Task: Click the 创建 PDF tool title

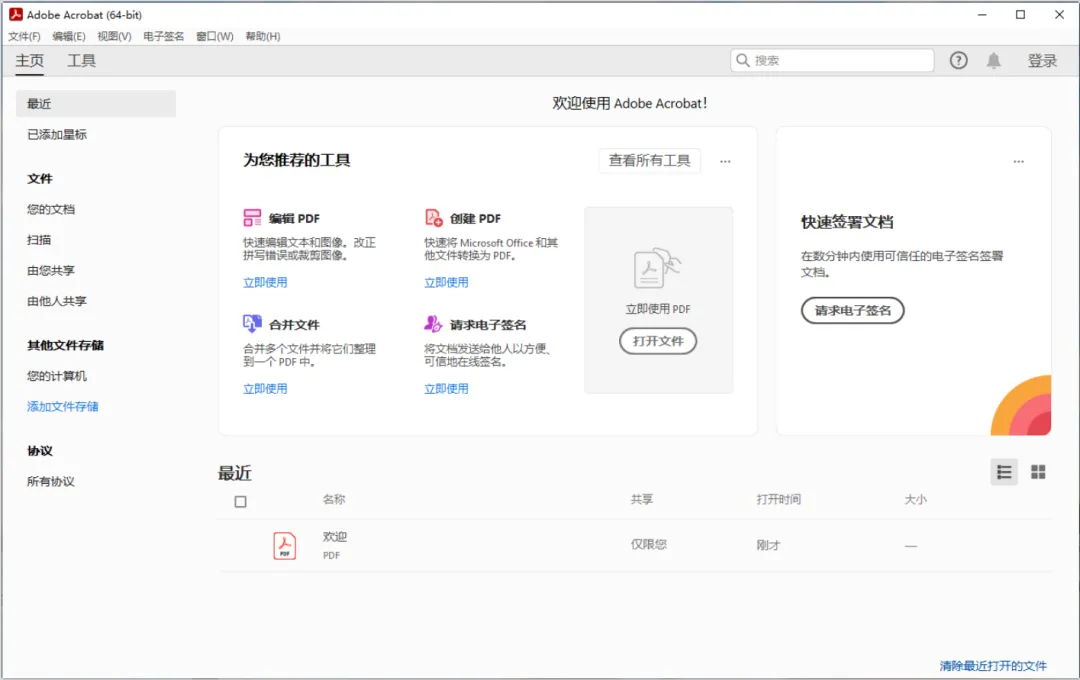Action: click(475, 218)
